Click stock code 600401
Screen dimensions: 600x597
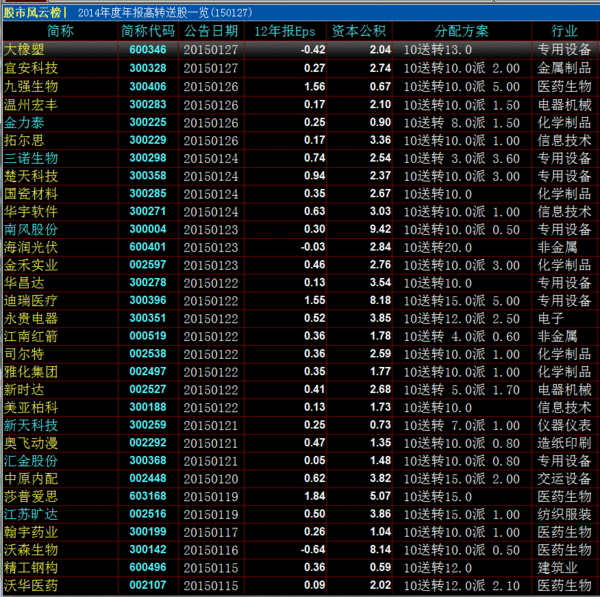[148, 247]
